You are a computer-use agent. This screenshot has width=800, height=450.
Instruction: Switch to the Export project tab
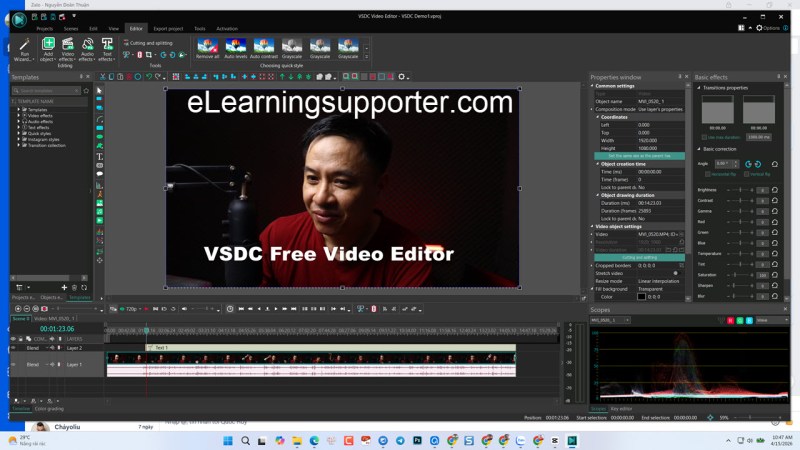coord(168,29)
